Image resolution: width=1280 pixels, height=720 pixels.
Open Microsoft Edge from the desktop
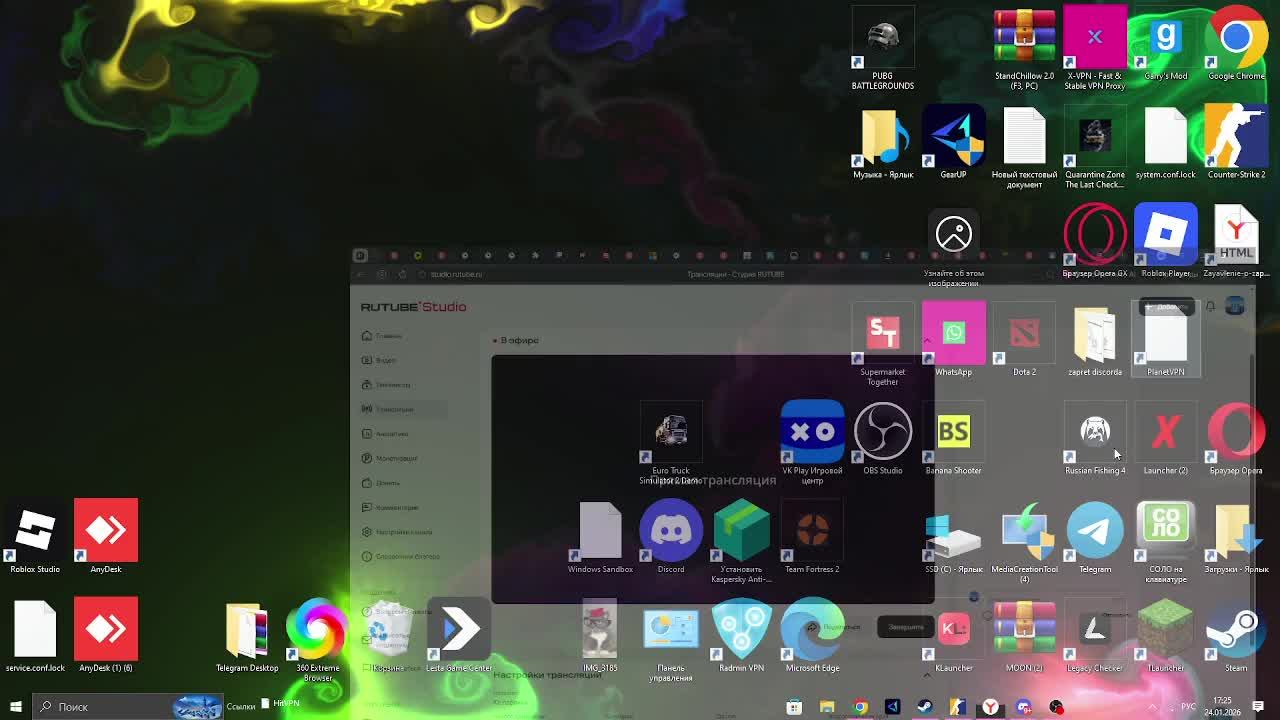point(812,629)
